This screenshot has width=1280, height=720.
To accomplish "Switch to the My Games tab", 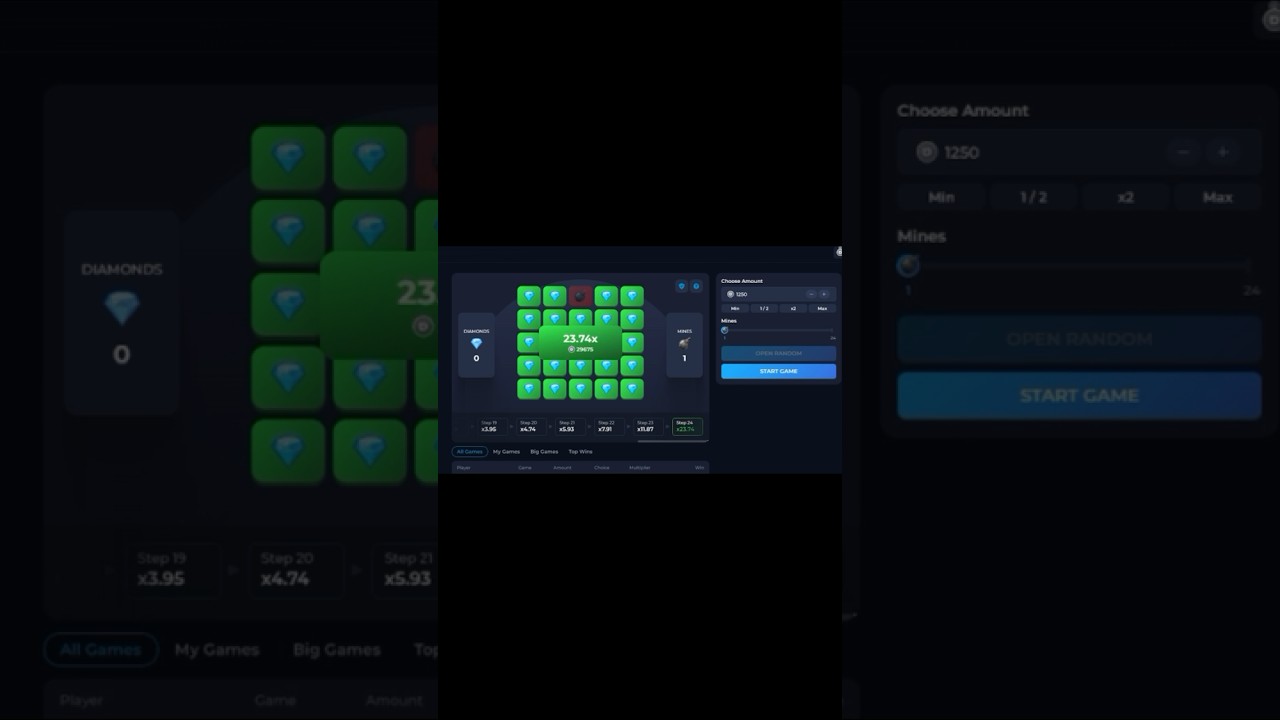I will click(x=506, y=452).
